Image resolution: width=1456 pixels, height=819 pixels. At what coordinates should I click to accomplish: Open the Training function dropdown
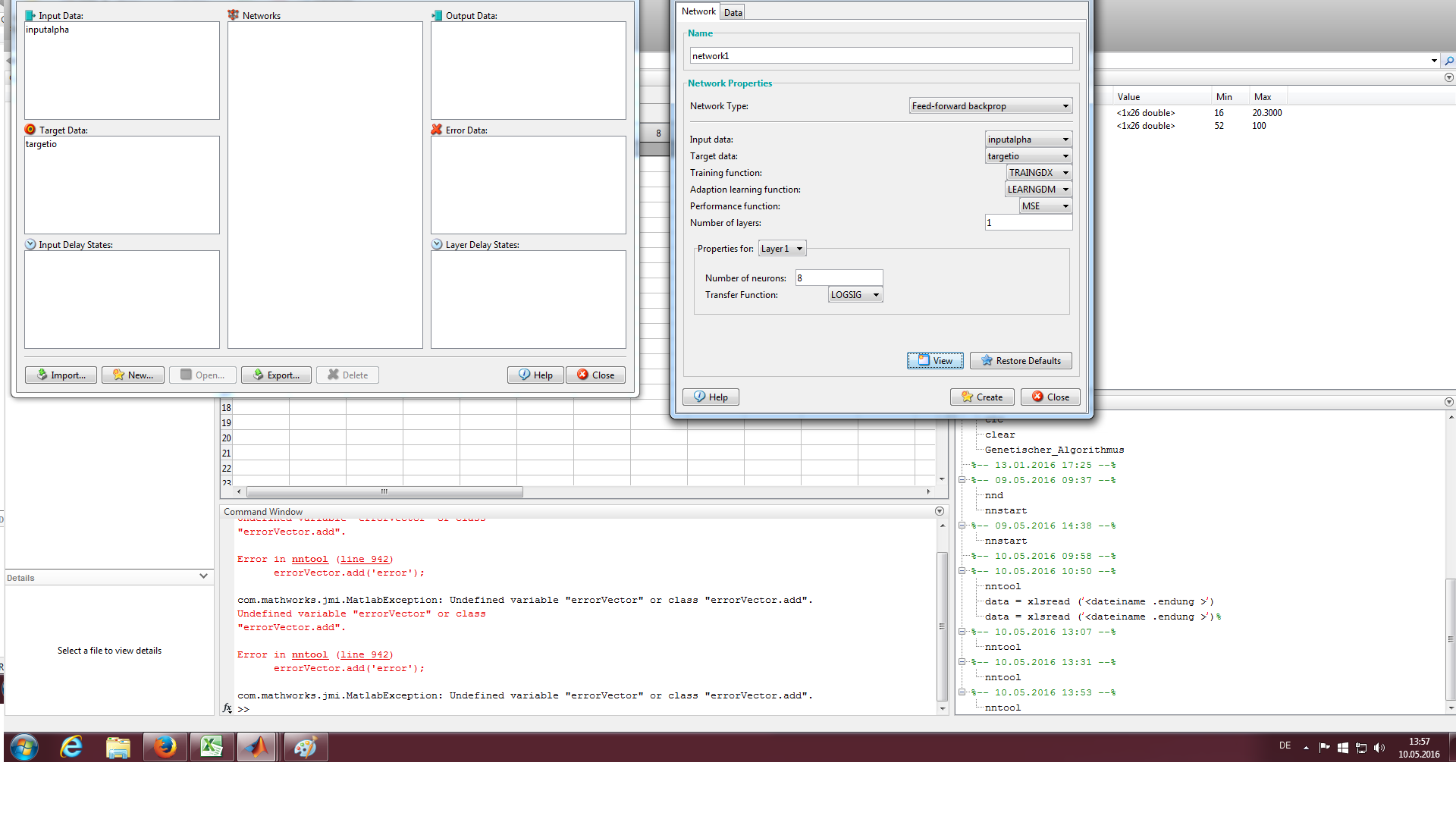1039,173
